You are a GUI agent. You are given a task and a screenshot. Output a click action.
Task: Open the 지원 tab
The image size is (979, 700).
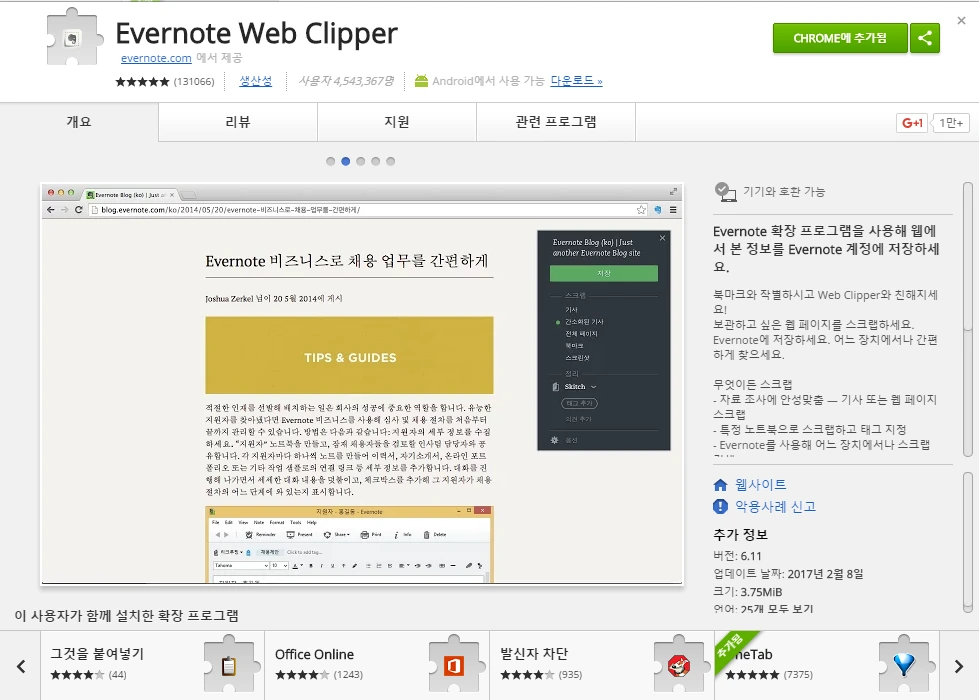[x=397, y=122]
